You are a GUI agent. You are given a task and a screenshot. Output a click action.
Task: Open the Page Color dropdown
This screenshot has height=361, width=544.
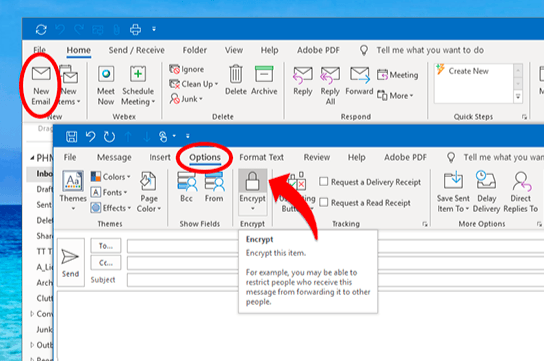pos(149,192)
